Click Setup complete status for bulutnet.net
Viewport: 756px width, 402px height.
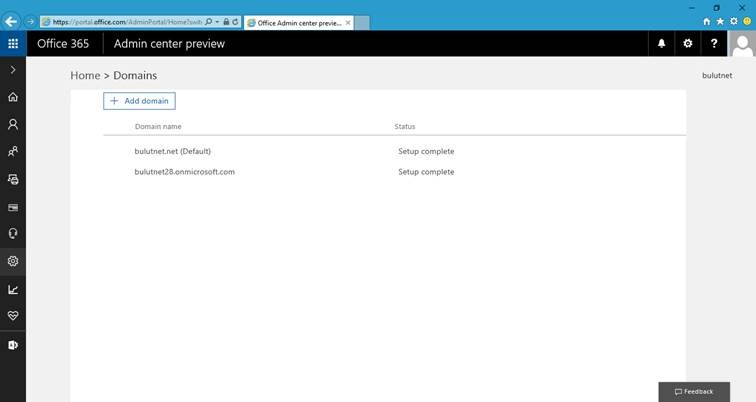pos(426,151)
